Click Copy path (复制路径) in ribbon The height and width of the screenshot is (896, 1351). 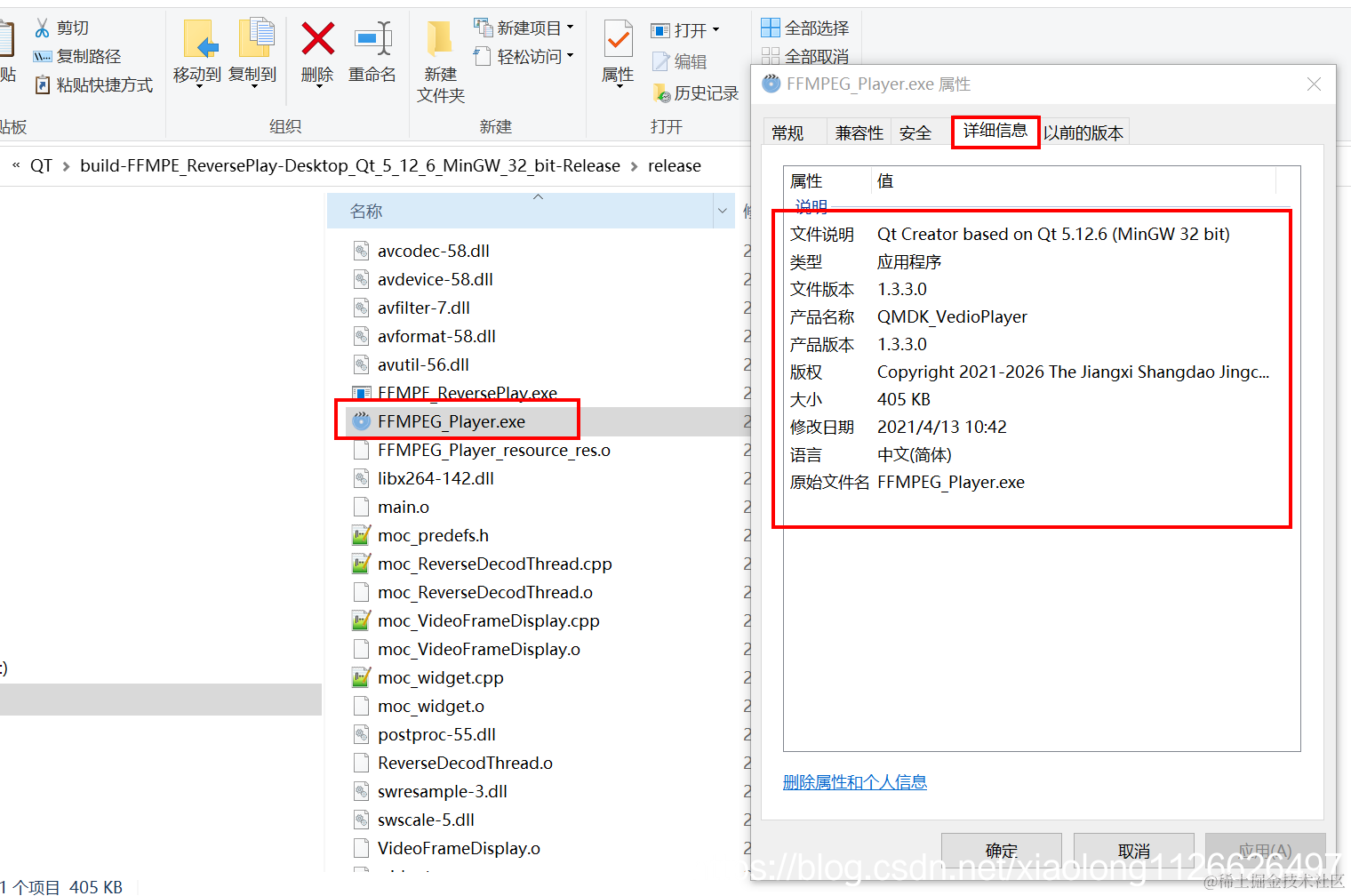point(77,57)
